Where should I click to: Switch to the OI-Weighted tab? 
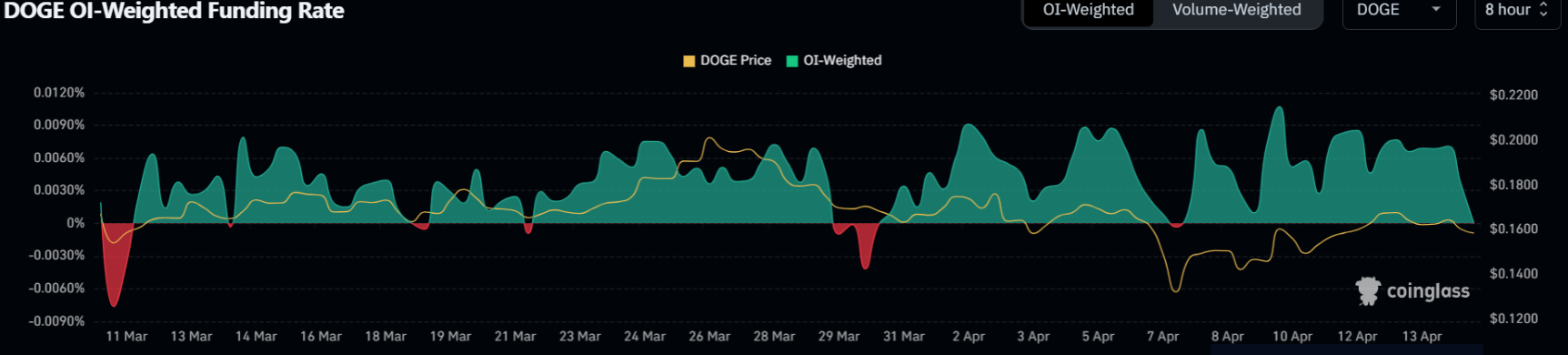[x=1089, y=10]
